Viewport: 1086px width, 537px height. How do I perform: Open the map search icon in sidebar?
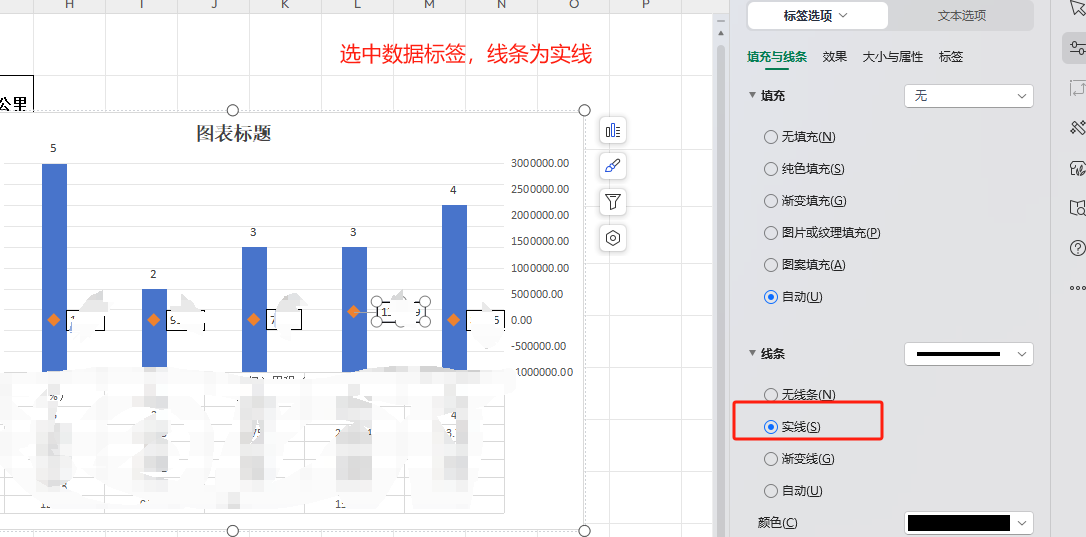[x=1077, y=208]
